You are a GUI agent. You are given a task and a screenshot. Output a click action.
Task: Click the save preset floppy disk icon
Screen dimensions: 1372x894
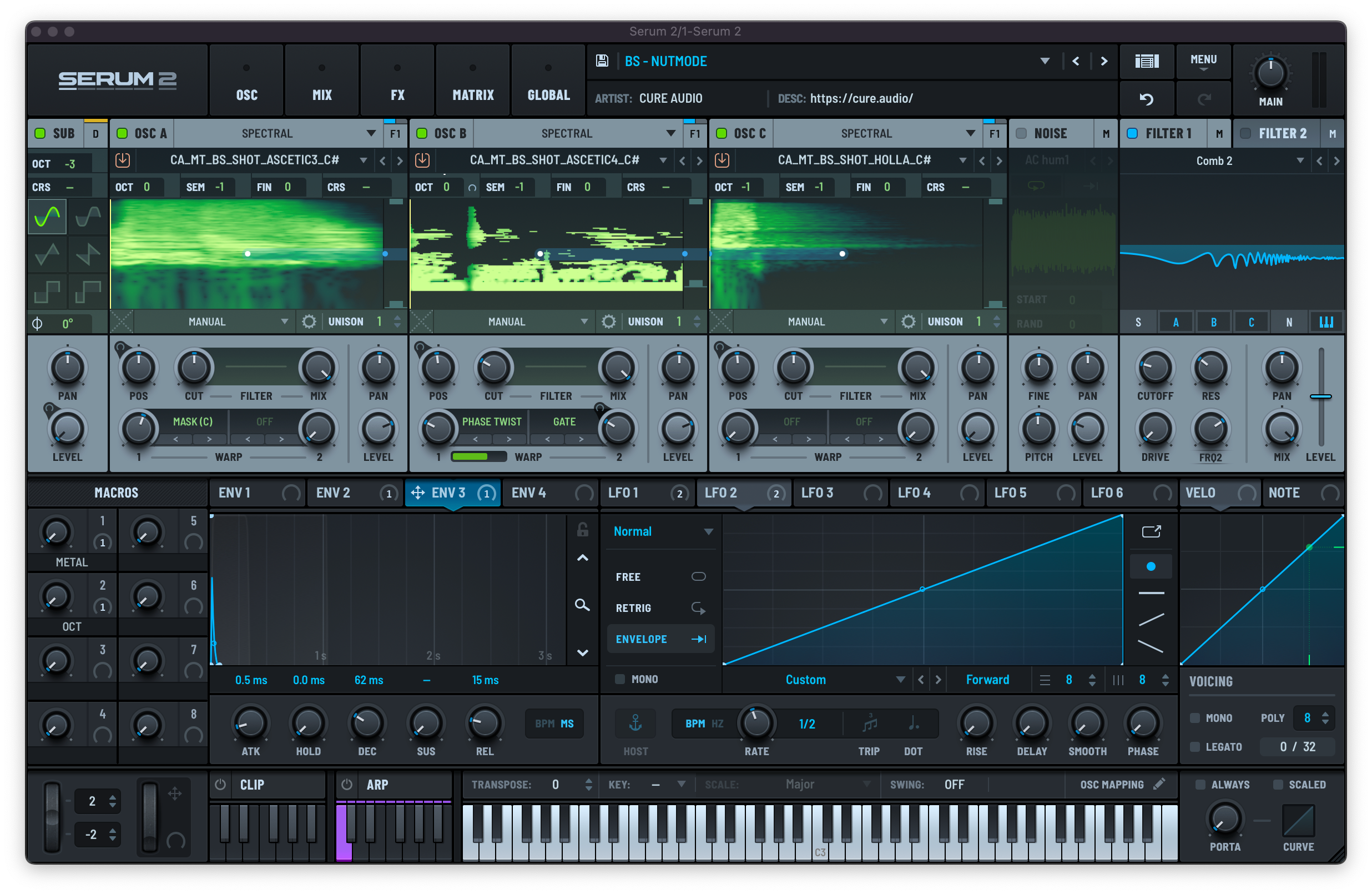click(602, 61)
